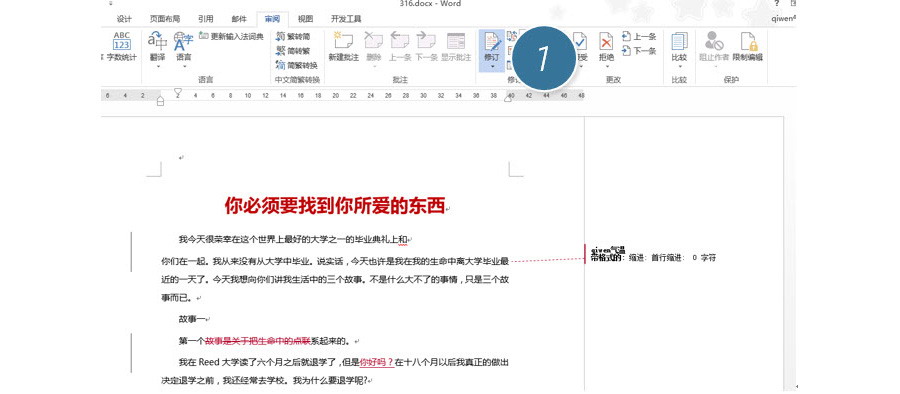Screen dimensions: 900x394
Task: Switch to the 引用 tab
Action: pos(205,19)
